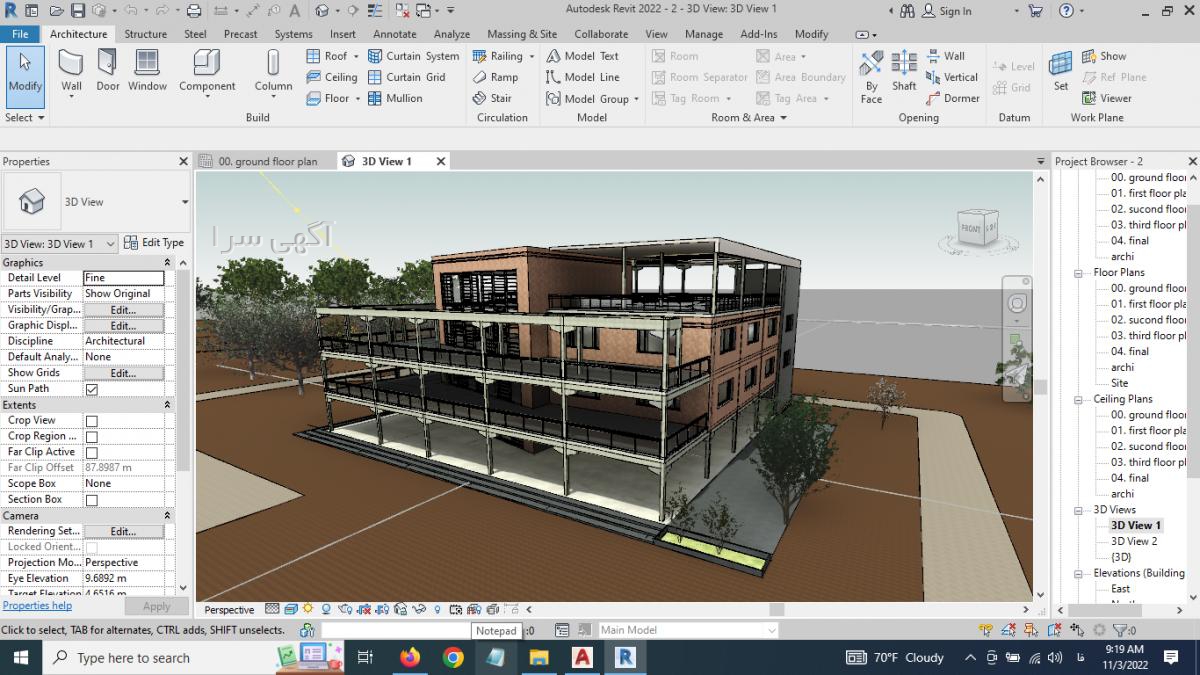Viewport: 1200px width, 675px height.
Task: Open the Annotate ribbon tab
Action: (394, 34)
